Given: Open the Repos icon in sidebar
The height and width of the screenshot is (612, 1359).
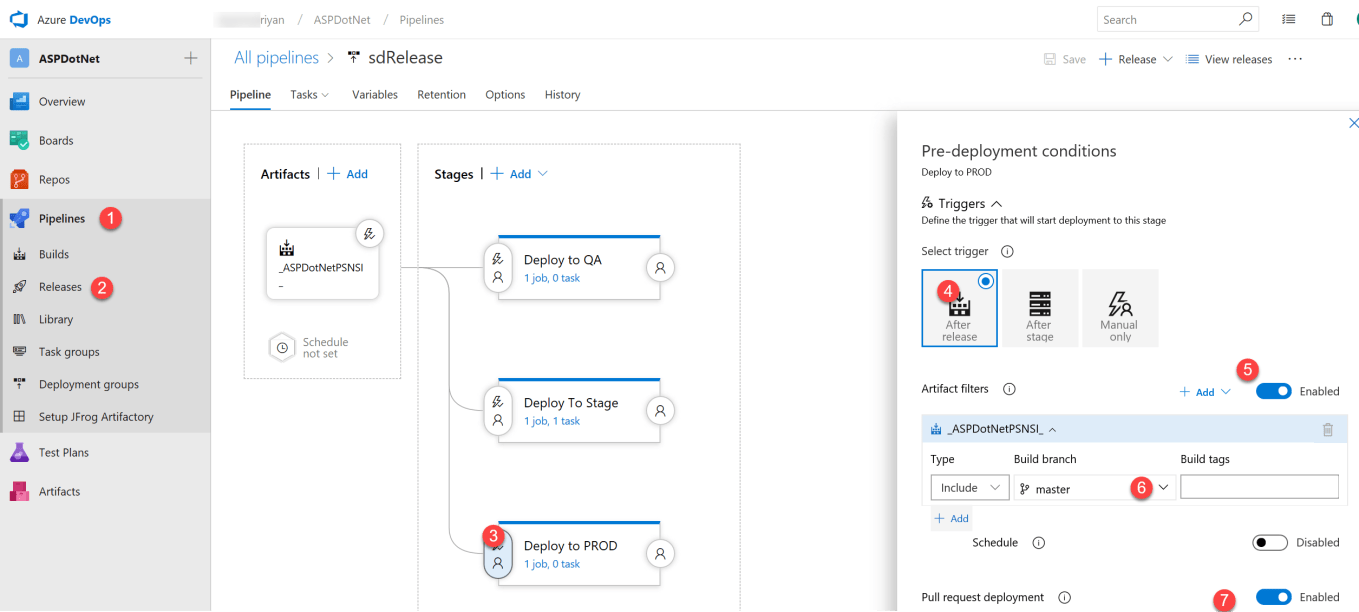Looking at the screenshot, I should 19,180.
